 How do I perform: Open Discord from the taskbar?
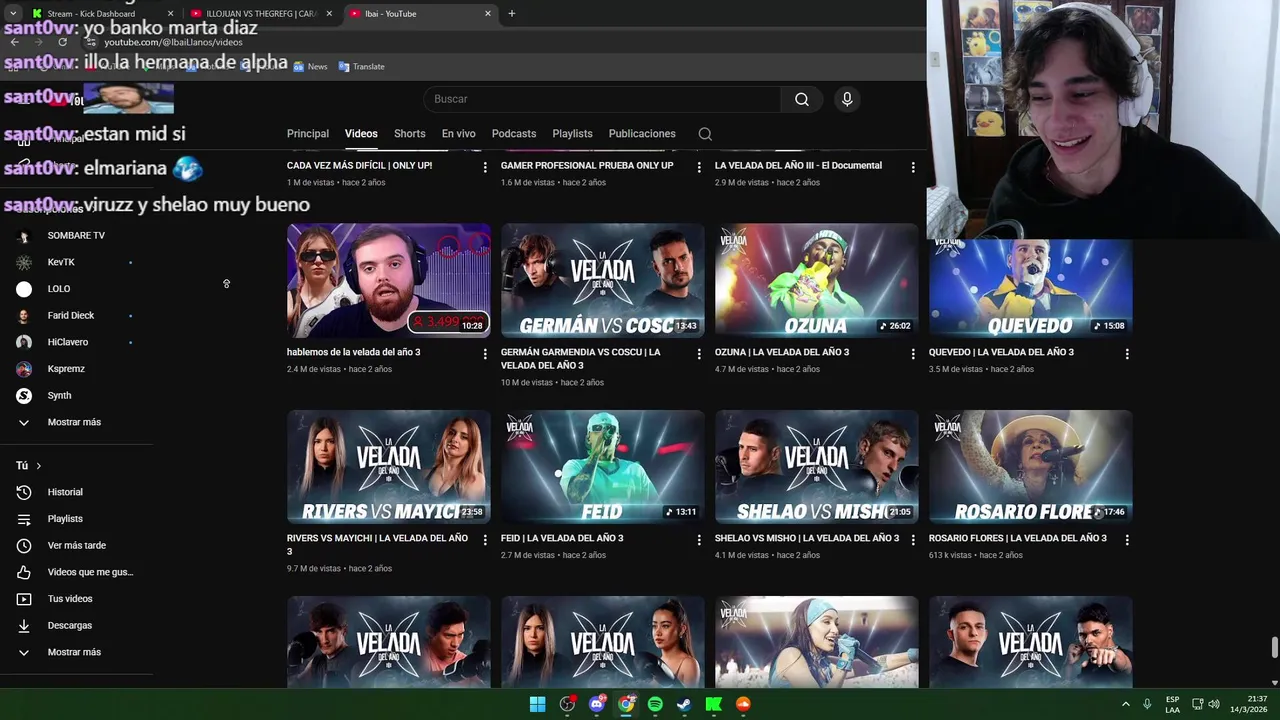pyautogui.click(x=597, y=704)
